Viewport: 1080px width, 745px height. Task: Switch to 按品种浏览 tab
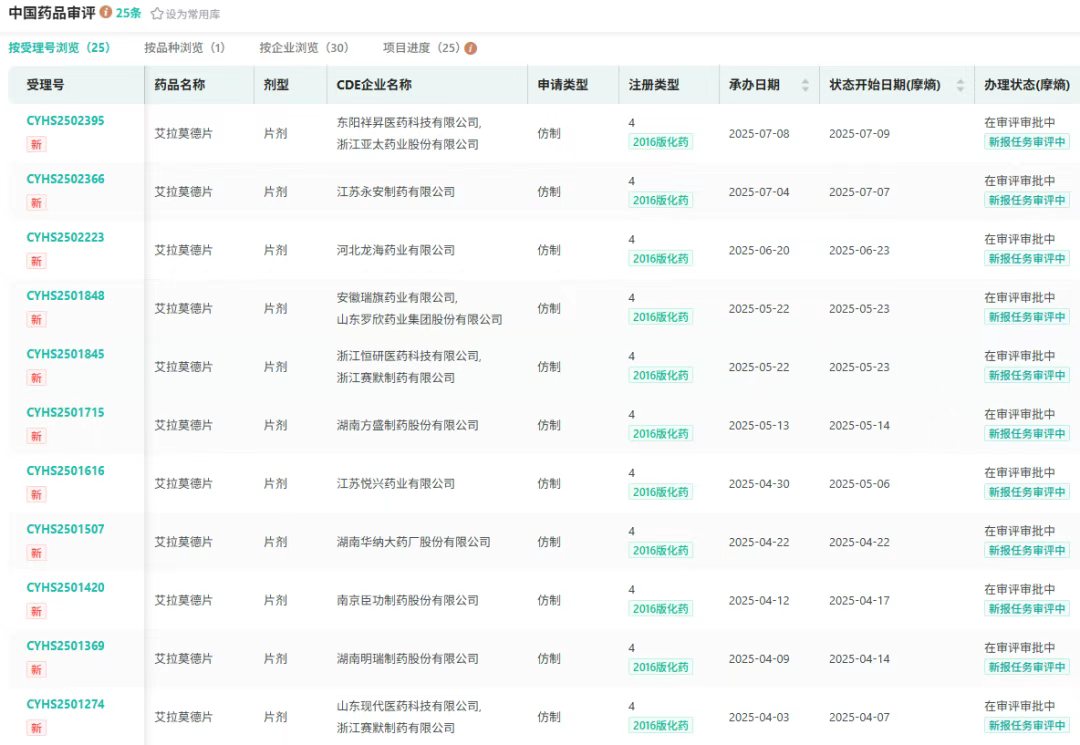[x=184, y=48]
